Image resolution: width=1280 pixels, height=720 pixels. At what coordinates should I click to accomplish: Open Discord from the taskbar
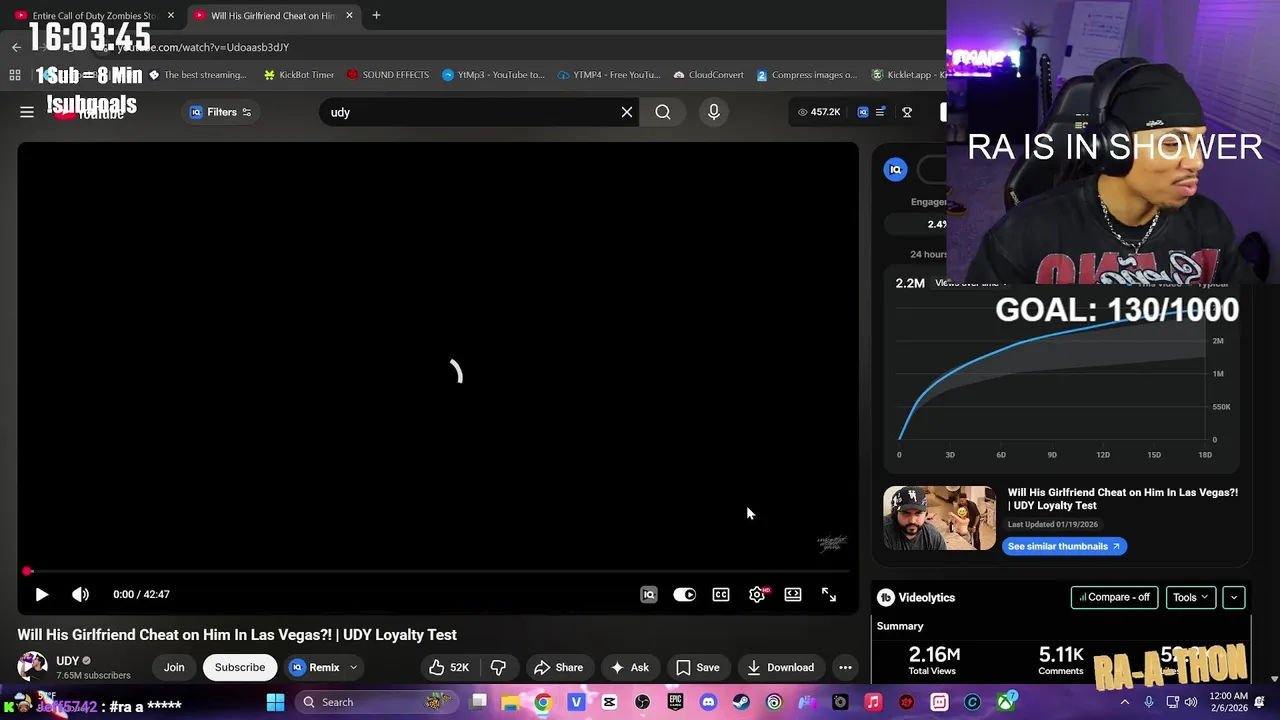(708, 702)
